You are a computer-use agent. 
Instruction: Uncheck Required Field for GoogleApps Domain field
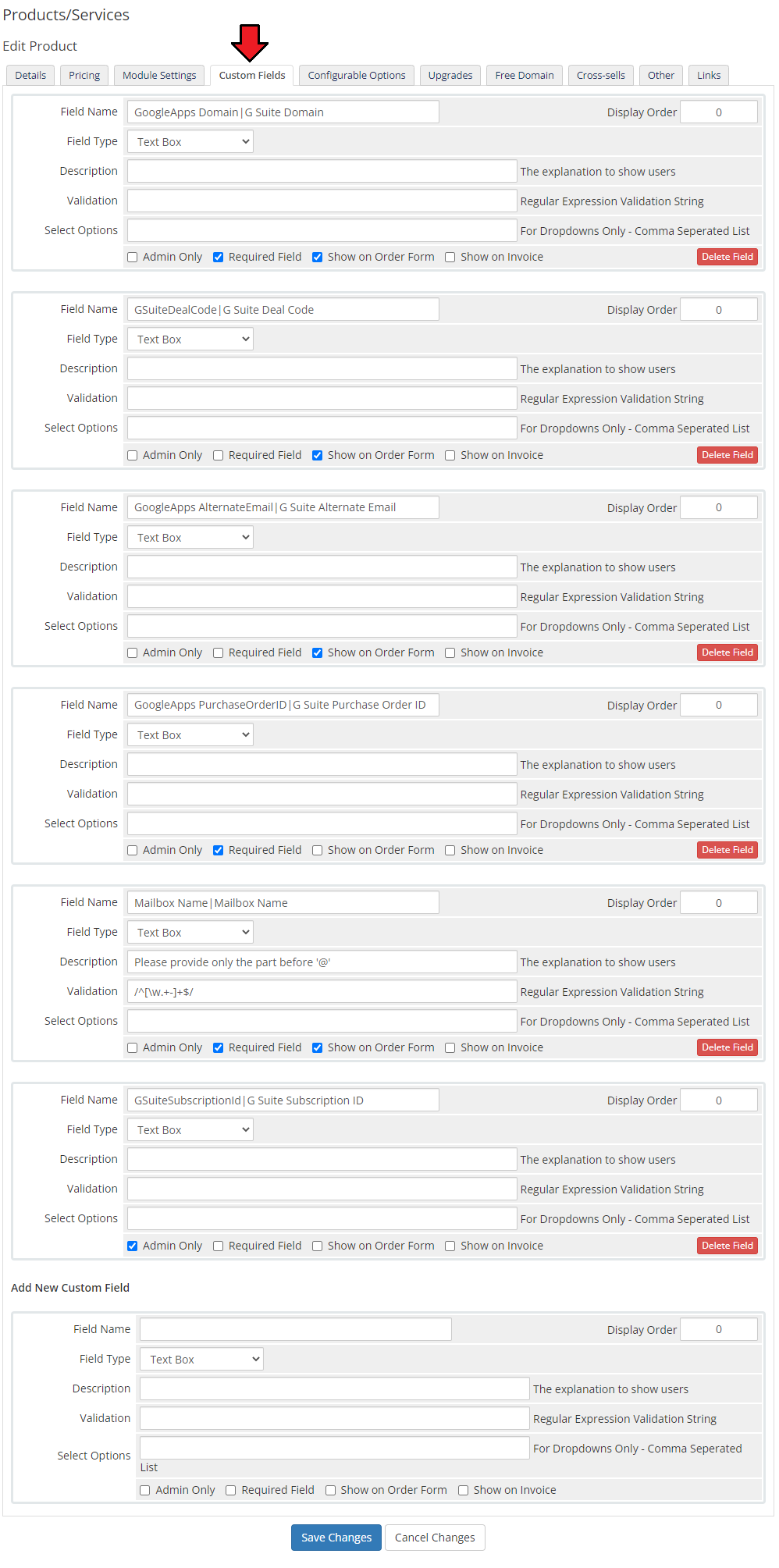(x=219, y=258)
